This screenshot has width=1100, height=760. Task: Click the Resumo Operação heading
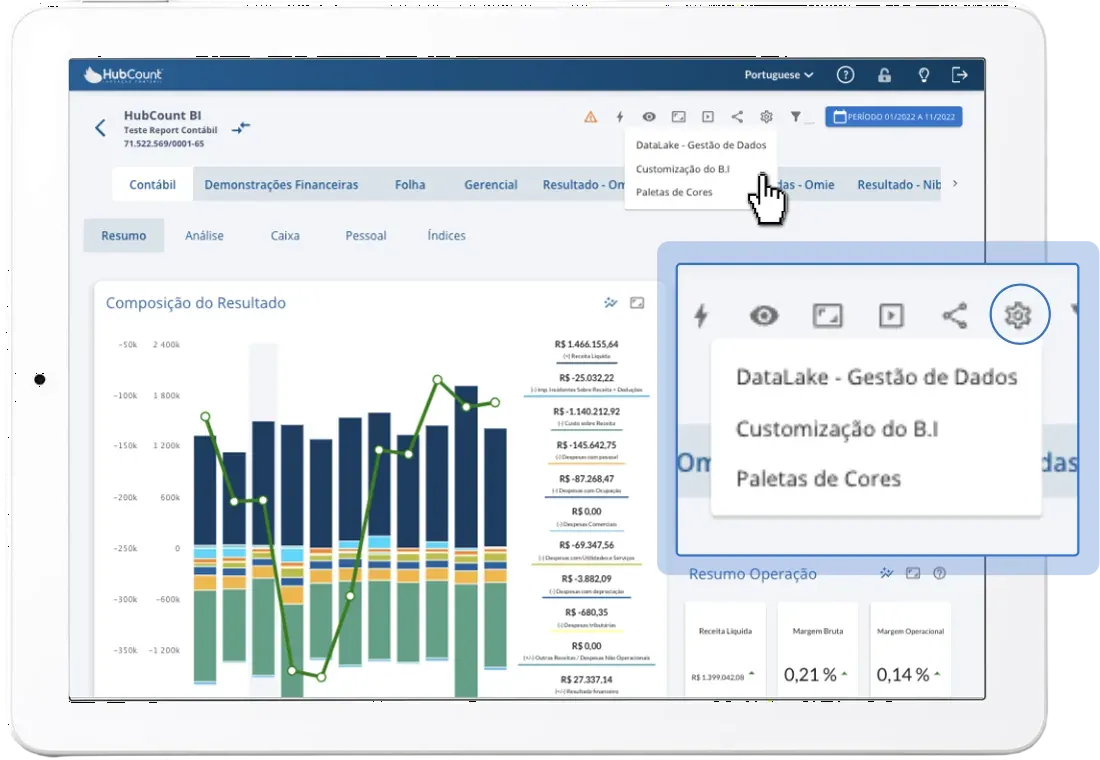point(753,574)
